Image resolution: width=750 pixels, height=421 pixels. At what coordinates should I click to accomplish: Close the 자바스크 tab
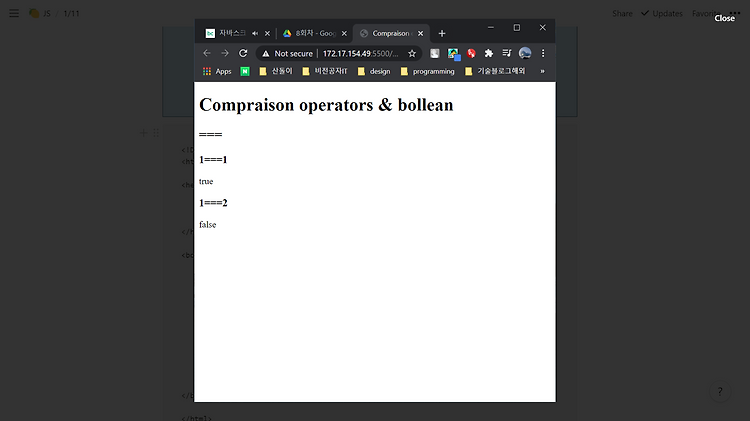click(x=267, y=33)
